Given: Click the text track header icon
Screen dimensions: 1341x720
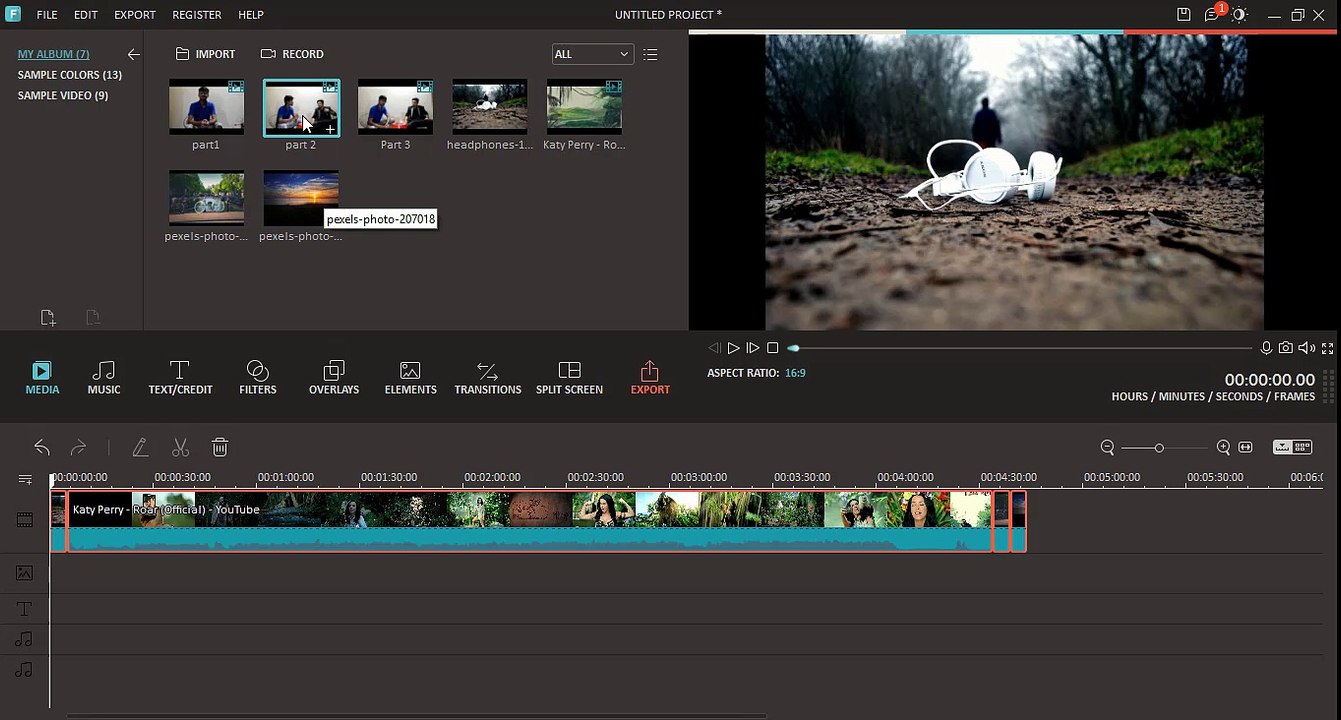Looking at the screenshot, I should tap(25, 609).
